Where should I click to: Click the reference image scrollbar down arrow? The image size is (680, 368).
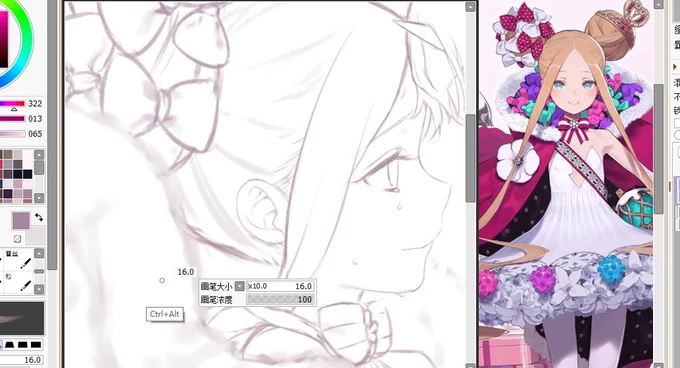(658, 365)
